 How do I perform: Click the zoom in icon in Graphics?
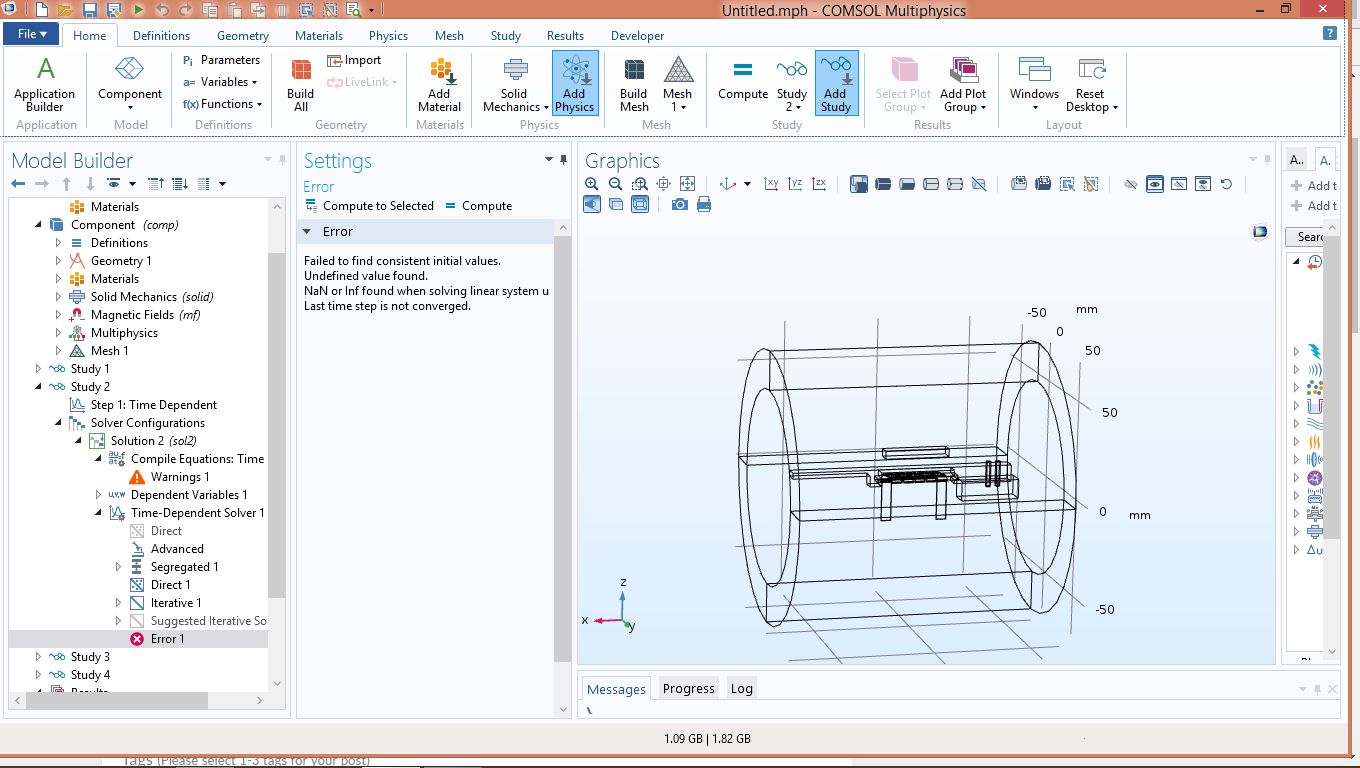coord(592,184)
